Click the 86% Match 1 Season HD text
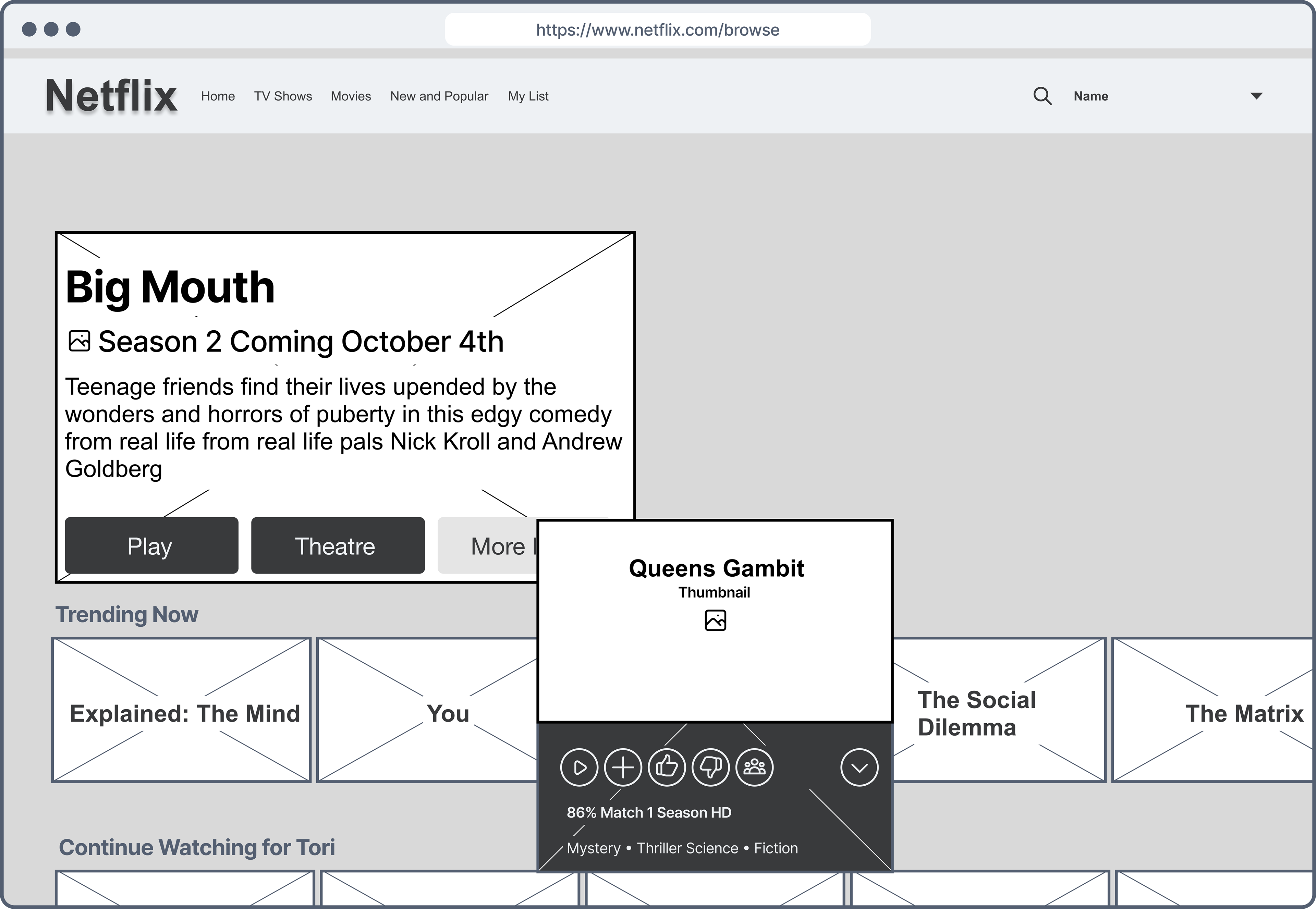The width and height of the screenshot is (1316, 909). coord(649,813)
